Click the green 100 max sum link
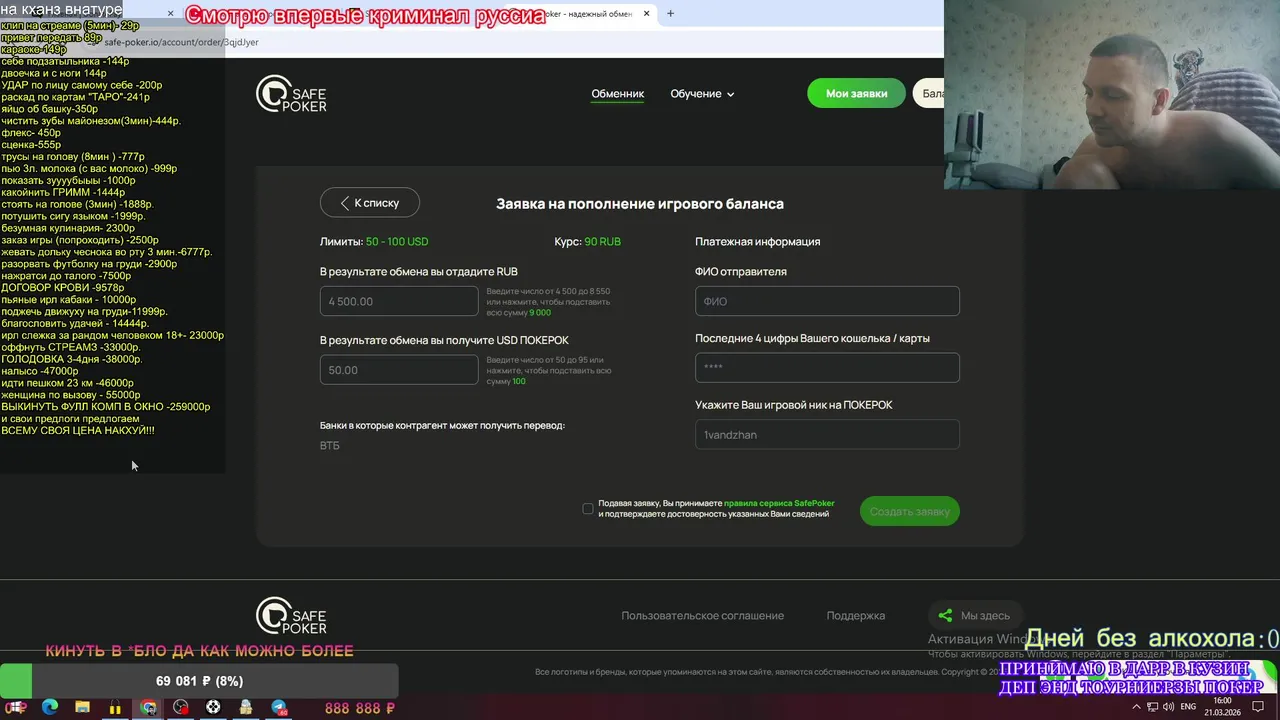Screen dimensions: 1280x720 click(x=519, y=381)
